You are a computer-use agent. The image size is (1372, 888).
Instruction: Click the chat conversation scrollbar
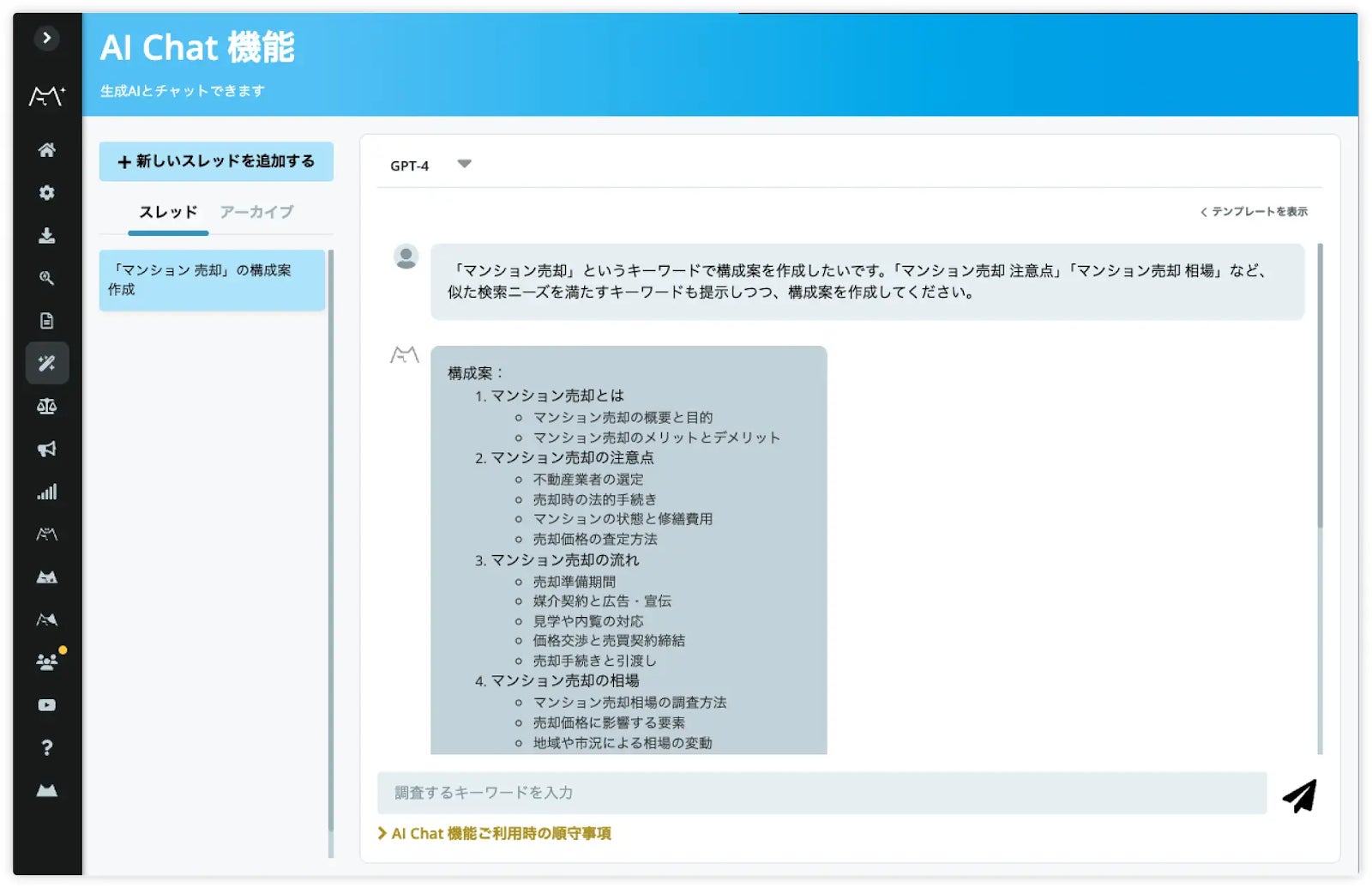[1320, 386]
